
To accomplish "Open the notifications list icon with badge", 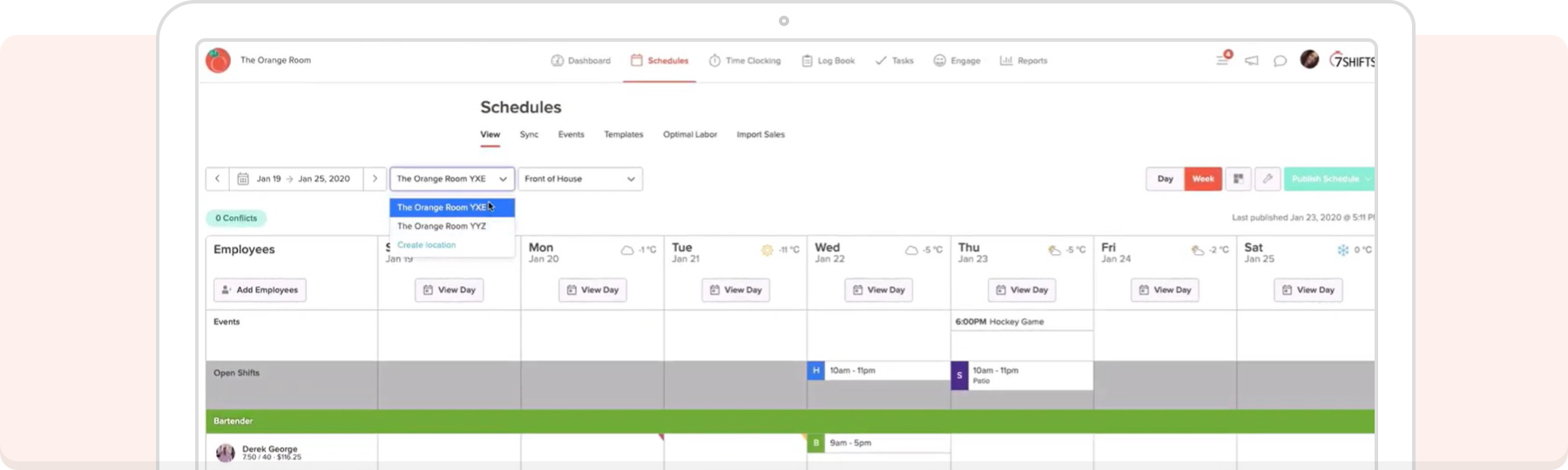I will [1223, 60].
